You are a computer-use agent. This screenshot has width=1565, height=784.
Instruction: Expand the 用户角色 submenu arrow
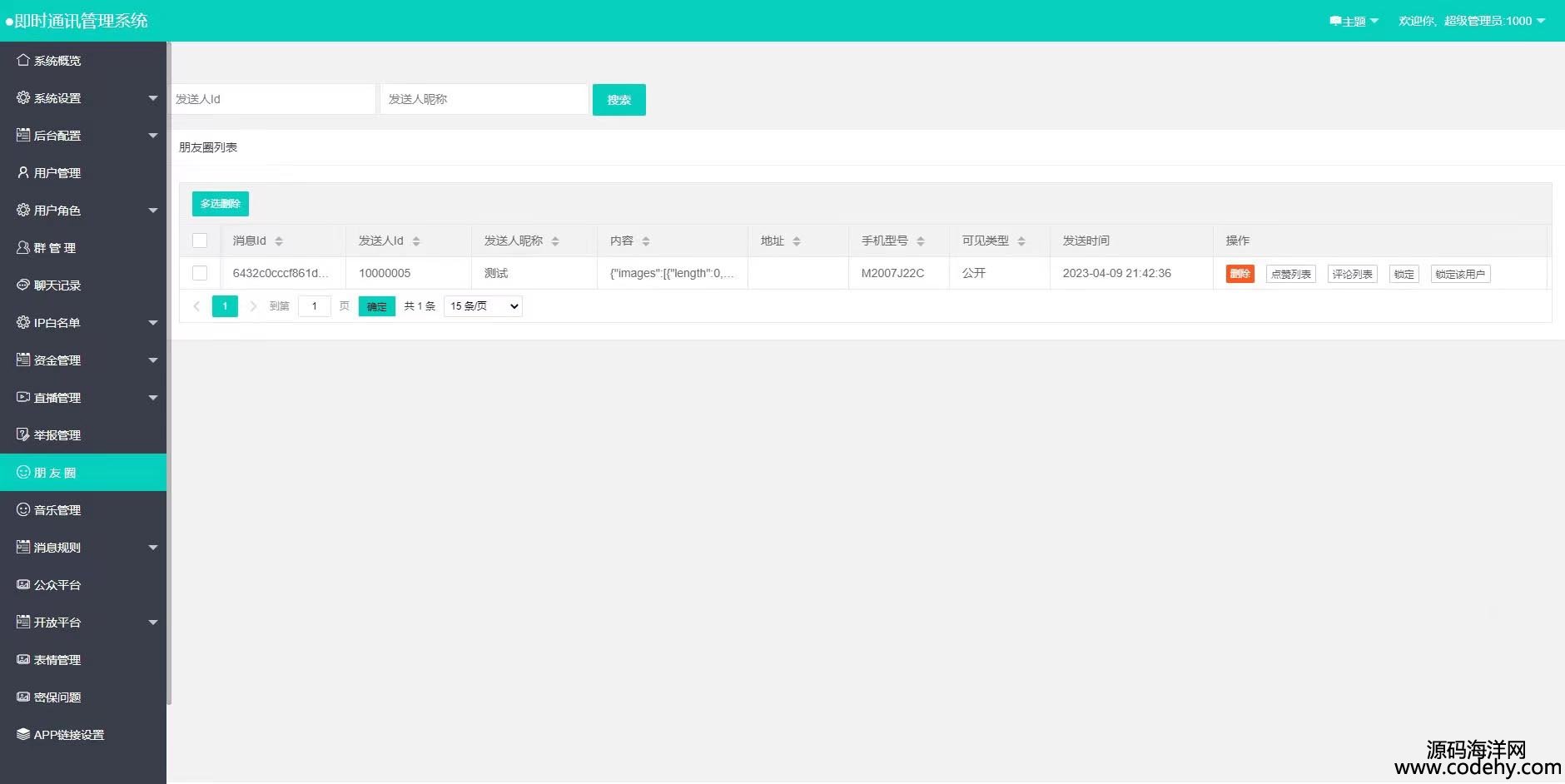point(153,211)
